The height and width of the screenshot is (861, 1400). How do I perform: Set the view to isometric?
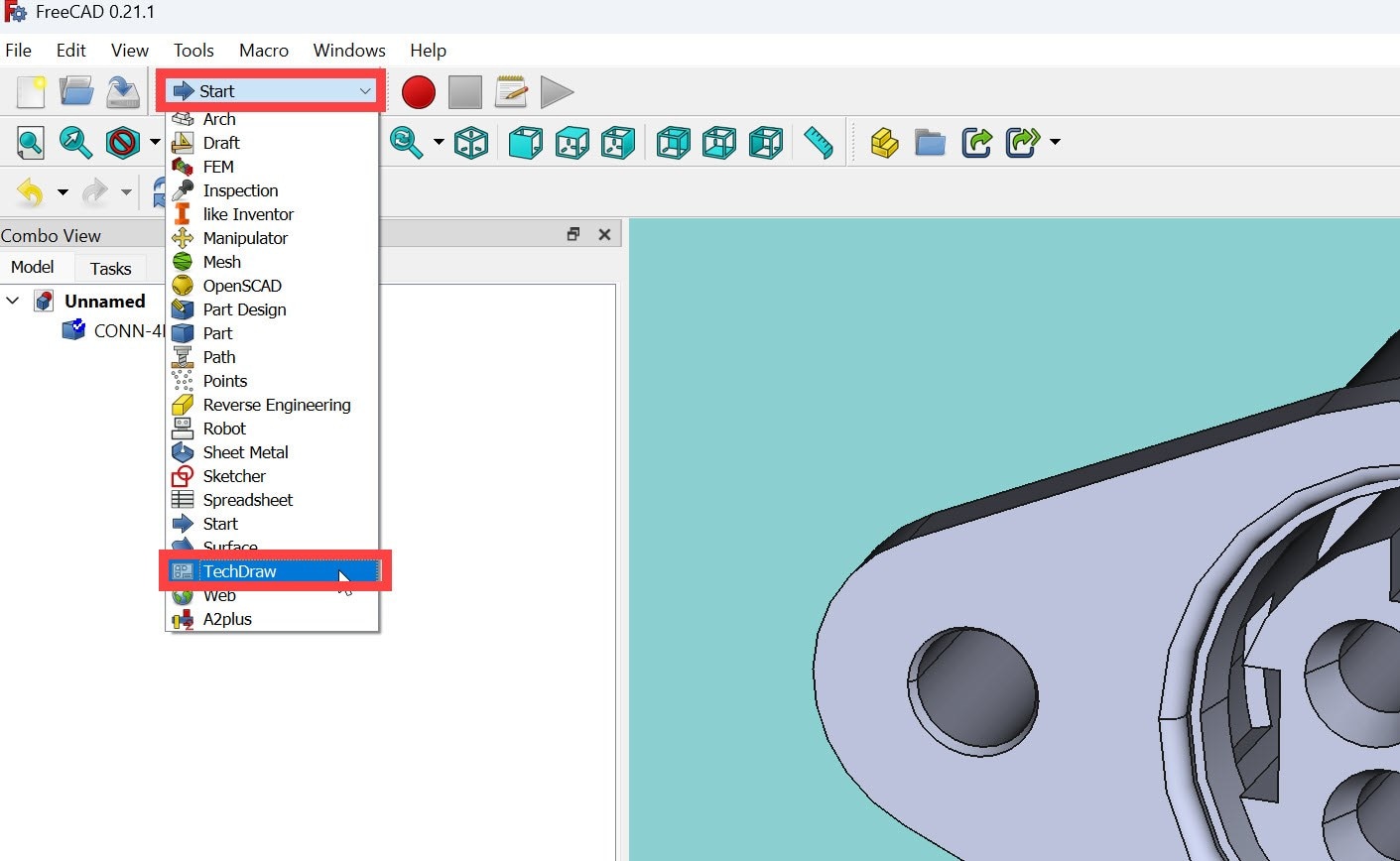tap(471, 143)
